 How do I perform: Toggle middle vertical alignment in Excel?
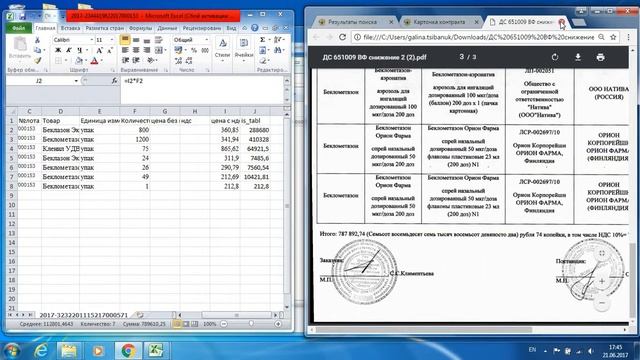click(136, 40)
